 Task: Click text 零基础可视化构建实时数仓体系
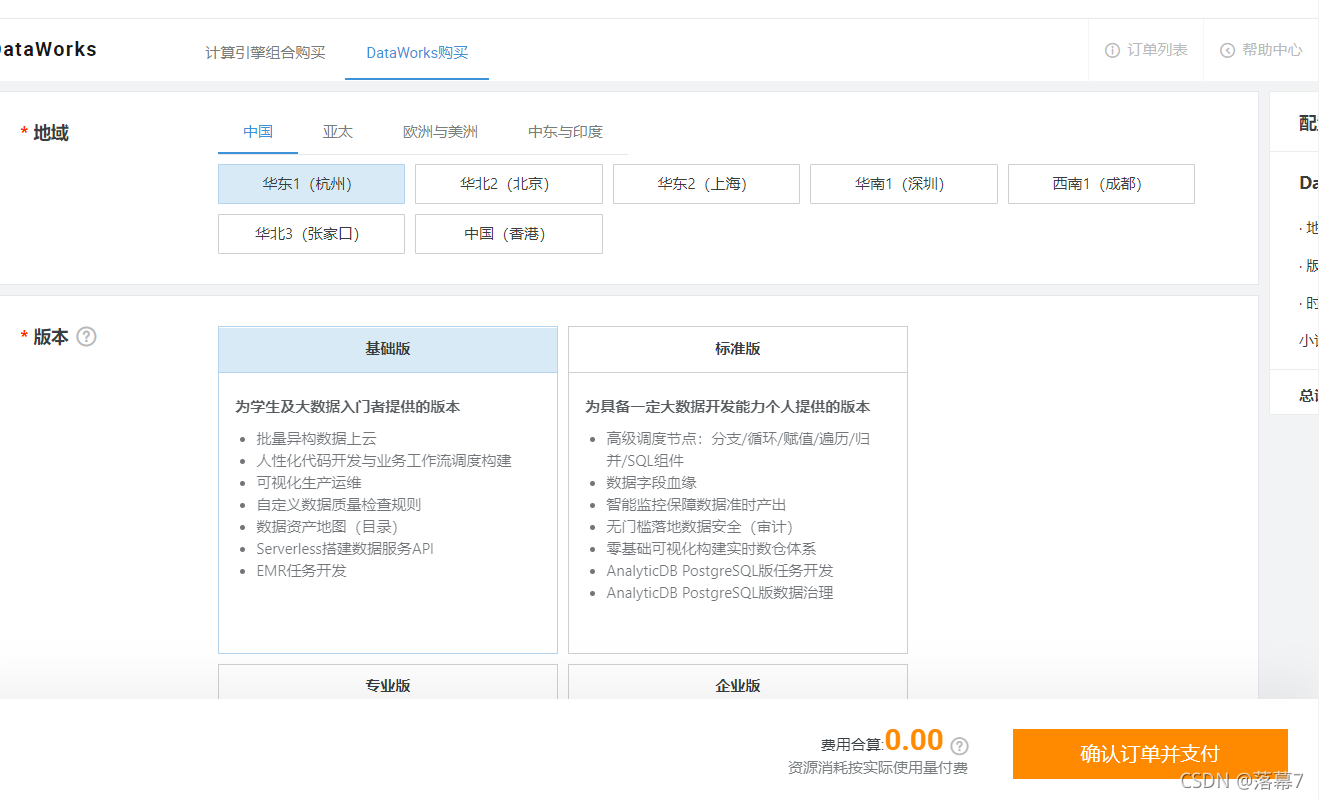click(711, 549)
